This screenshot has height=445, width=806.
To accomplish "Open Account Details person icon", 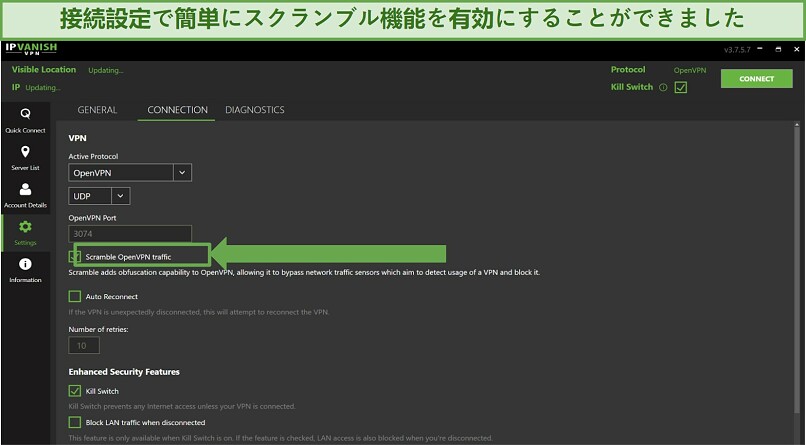I will coord(25,190).
